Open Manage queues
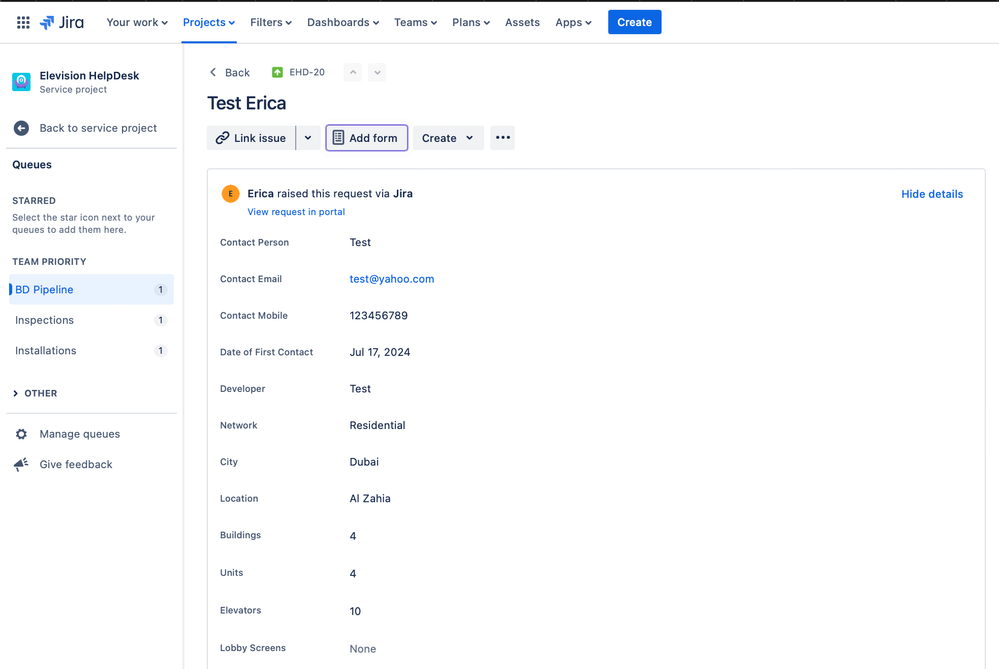 tap(80, 434)
